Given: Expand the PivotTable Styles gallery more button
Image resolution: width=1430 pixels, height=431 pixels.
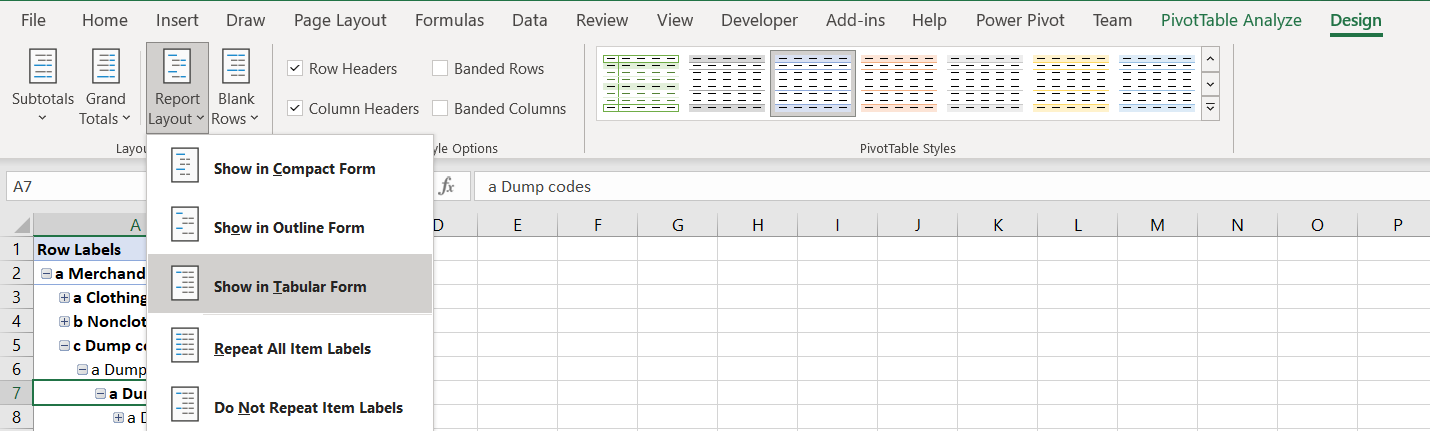Looking at the screenshot, I should (1211, 107).
